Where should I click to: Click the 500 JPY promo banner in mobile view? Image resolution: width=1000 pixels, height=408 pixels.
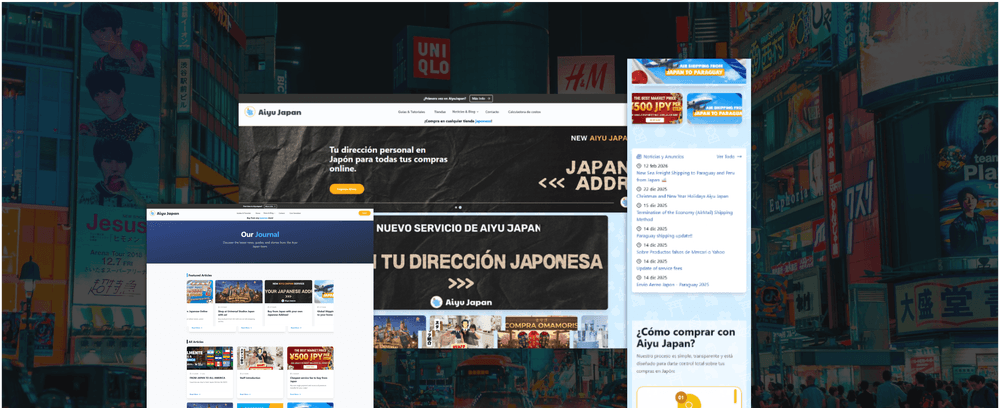[657, 108]
